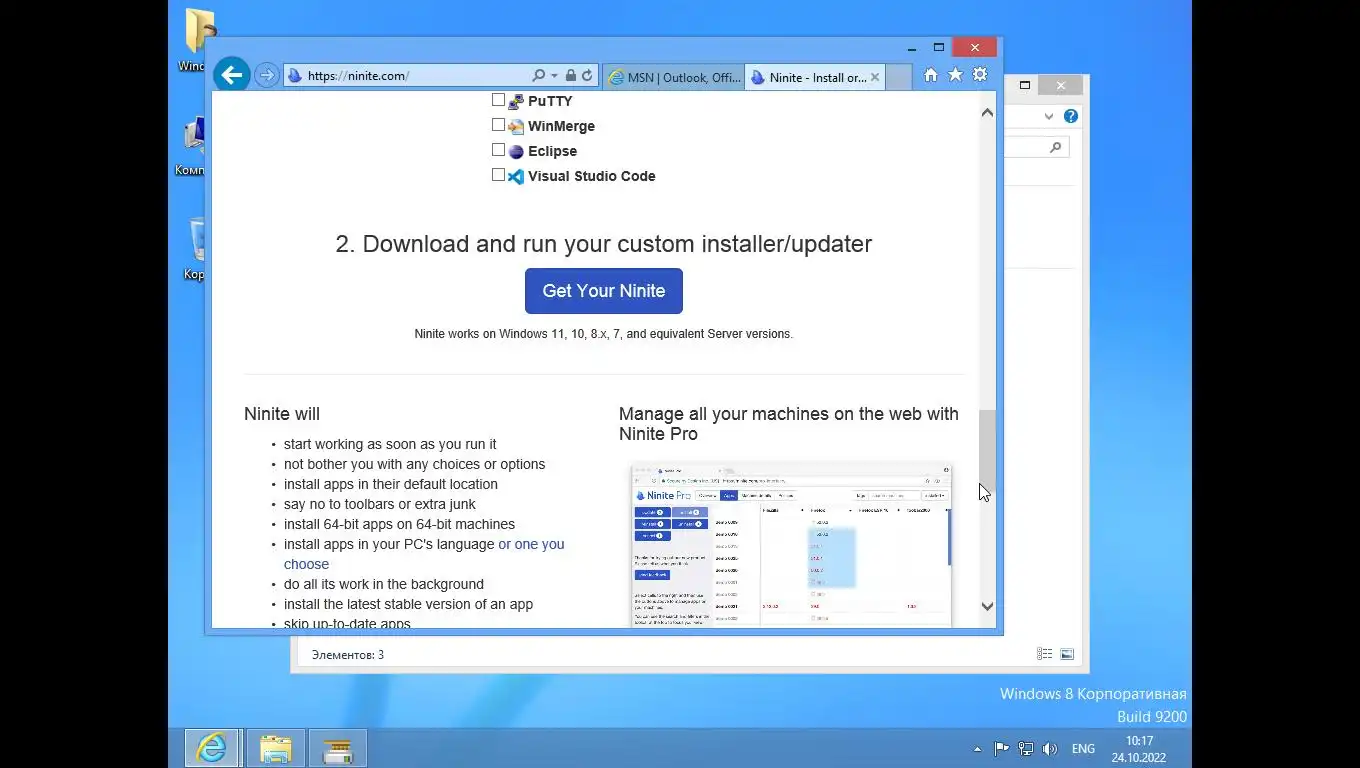
Task: Click the Ninite favicon in the address bar
Action: pyautogui.click(x=295, y=76)
